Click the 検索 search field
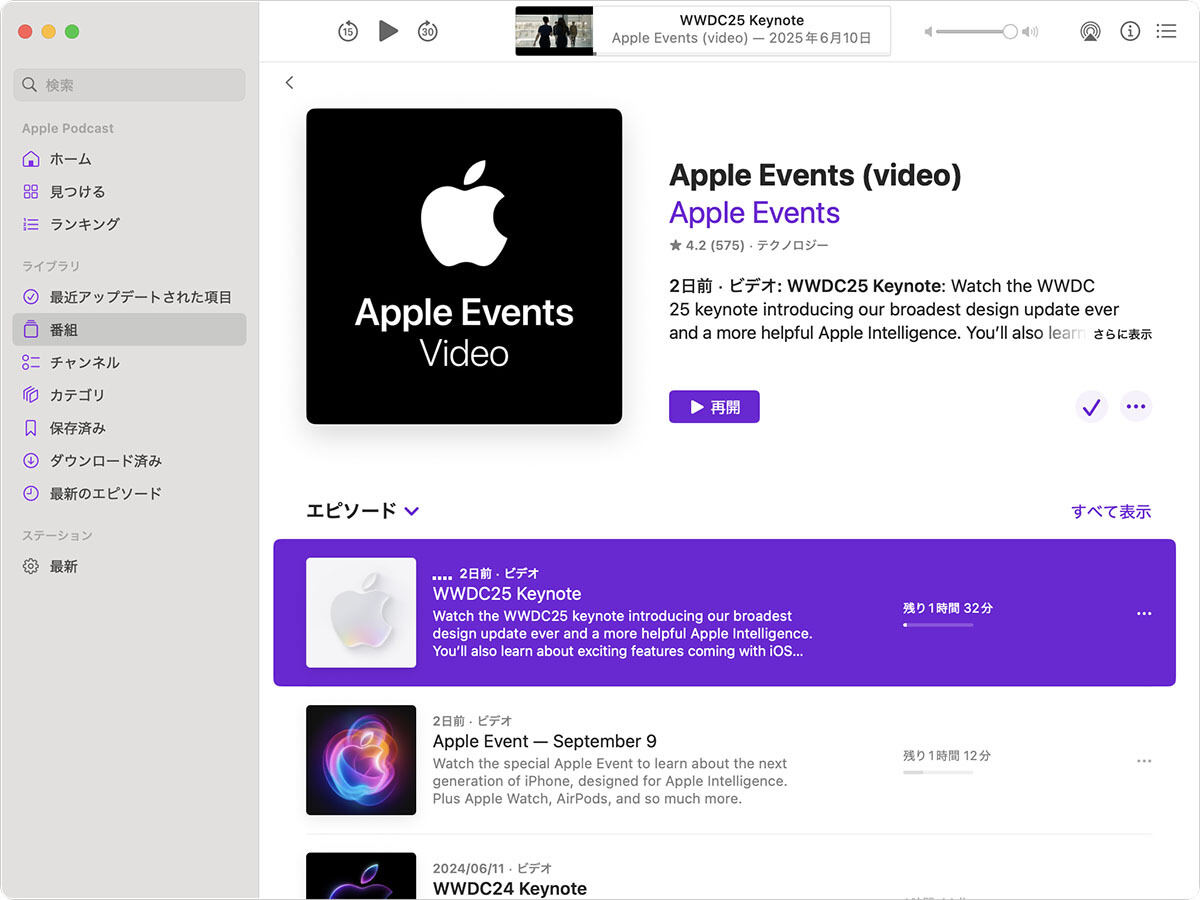This screenshot has height=900, width=1200. click(x=129, y=85)
